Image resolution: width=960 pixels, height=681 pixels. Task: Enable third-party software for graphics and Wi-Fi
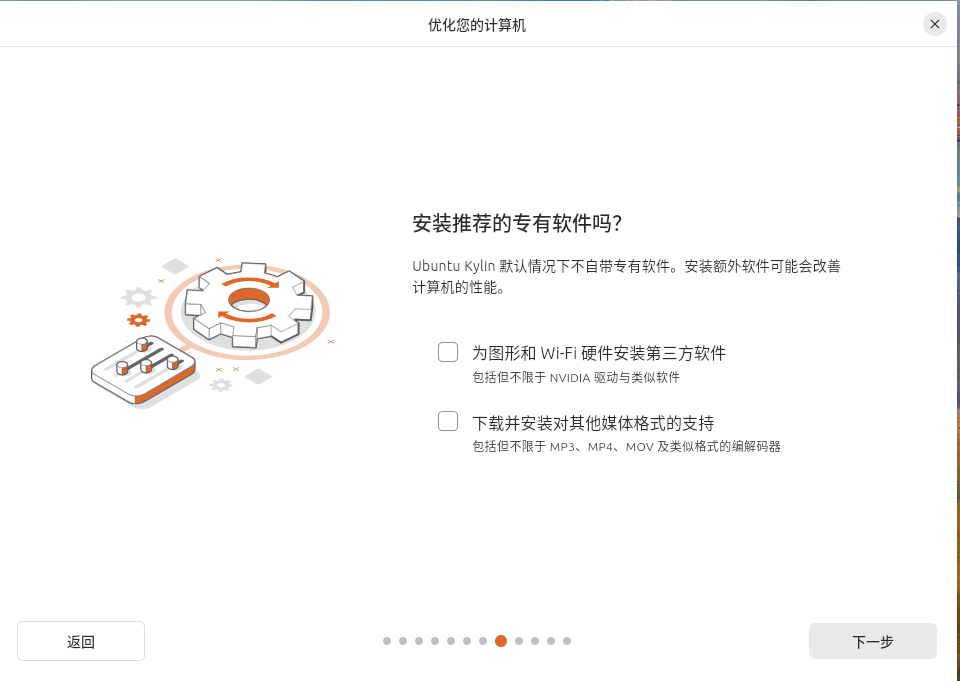448,352
